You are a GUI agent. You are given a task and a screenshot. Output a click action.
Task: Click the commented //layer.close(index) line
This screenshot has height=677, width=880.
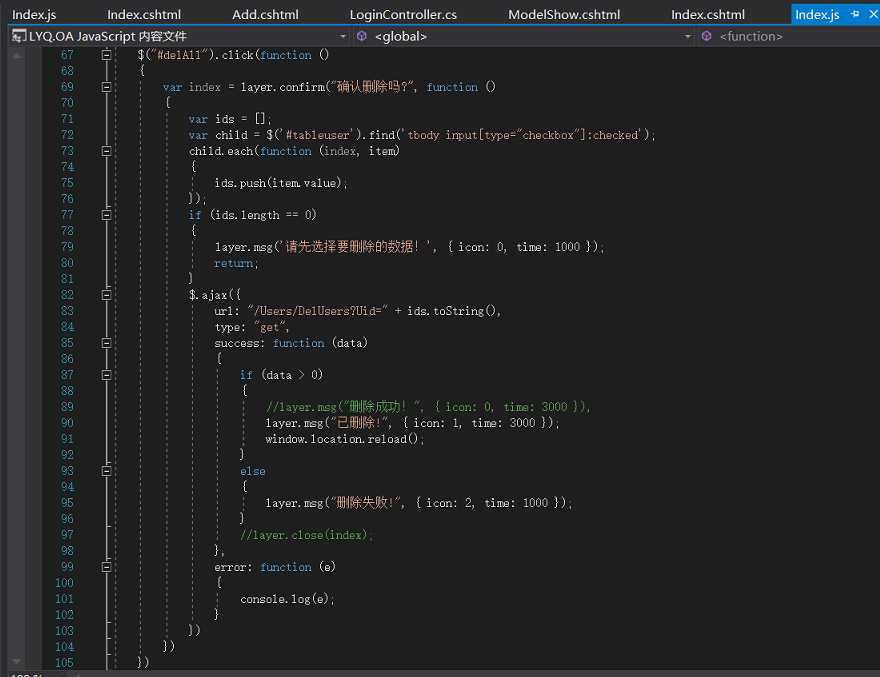tap(306, 535)
